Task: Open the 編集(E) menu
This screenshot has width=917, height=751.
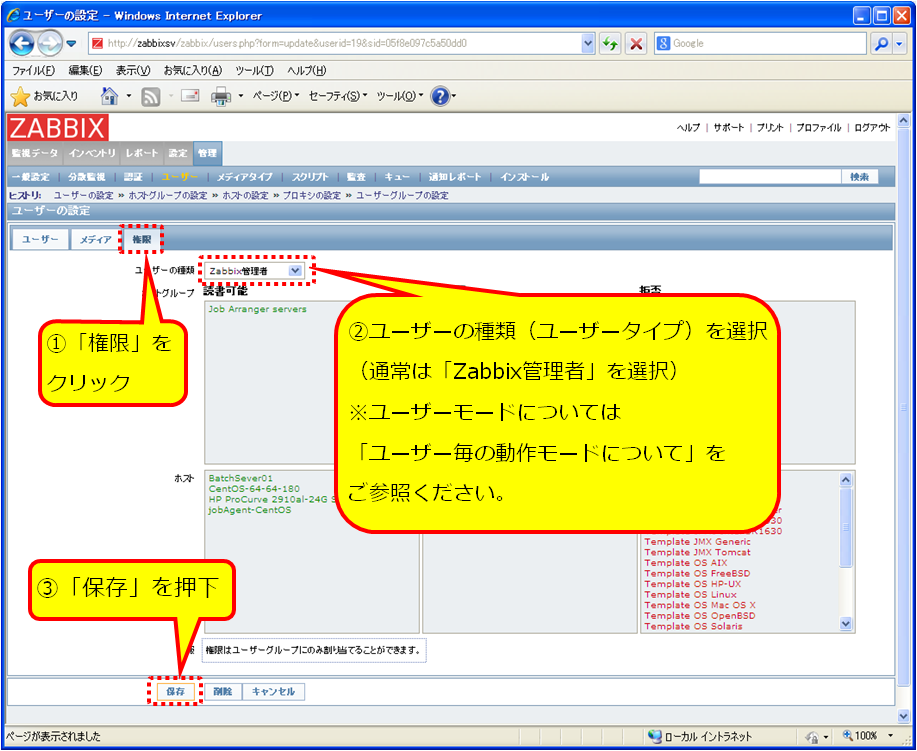Action: pos(85,71)
